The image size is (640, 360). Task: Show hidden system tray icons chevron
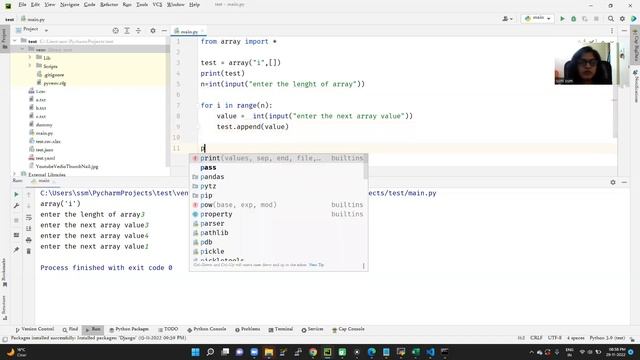click(531, 352)
